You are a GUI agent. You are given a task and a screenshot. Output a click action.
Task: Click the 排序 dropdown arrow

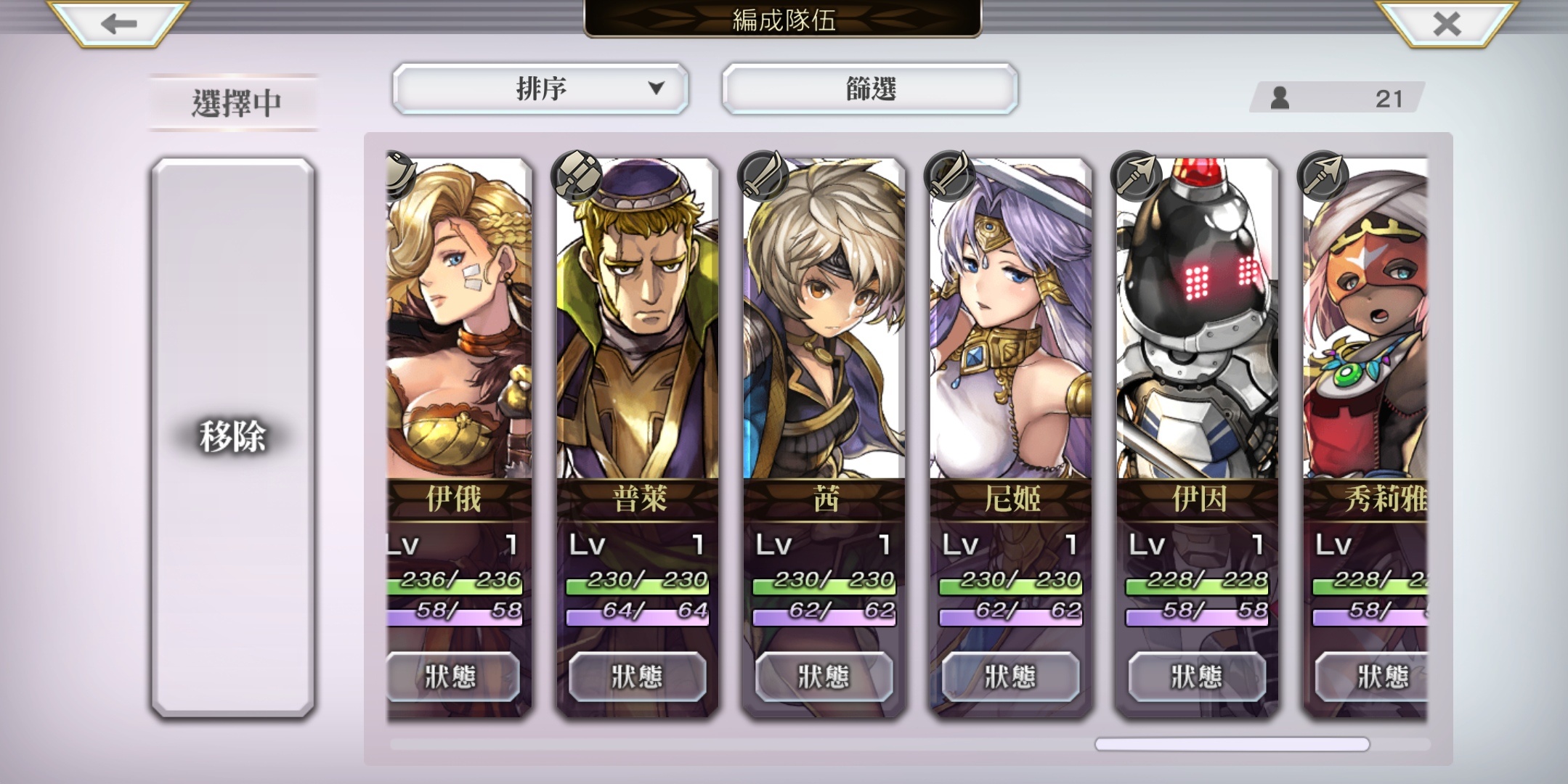656,88
